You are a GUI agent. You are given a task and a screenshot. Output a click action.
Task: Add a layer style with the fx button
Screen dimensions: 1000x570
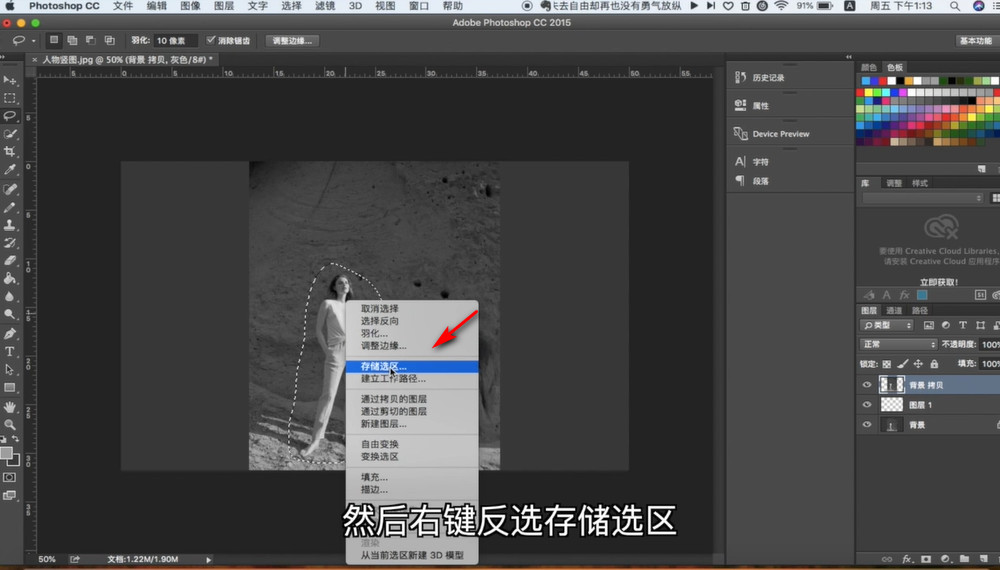(906, 559)
